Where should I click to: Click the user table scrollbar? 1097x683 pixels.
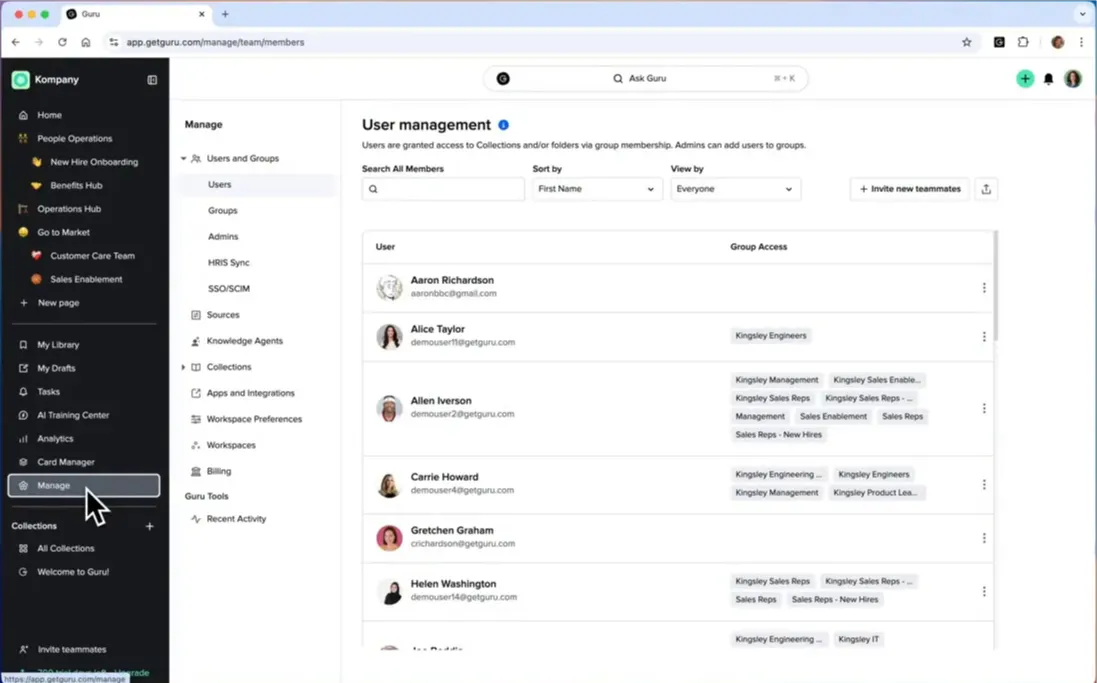click(996, 287)
